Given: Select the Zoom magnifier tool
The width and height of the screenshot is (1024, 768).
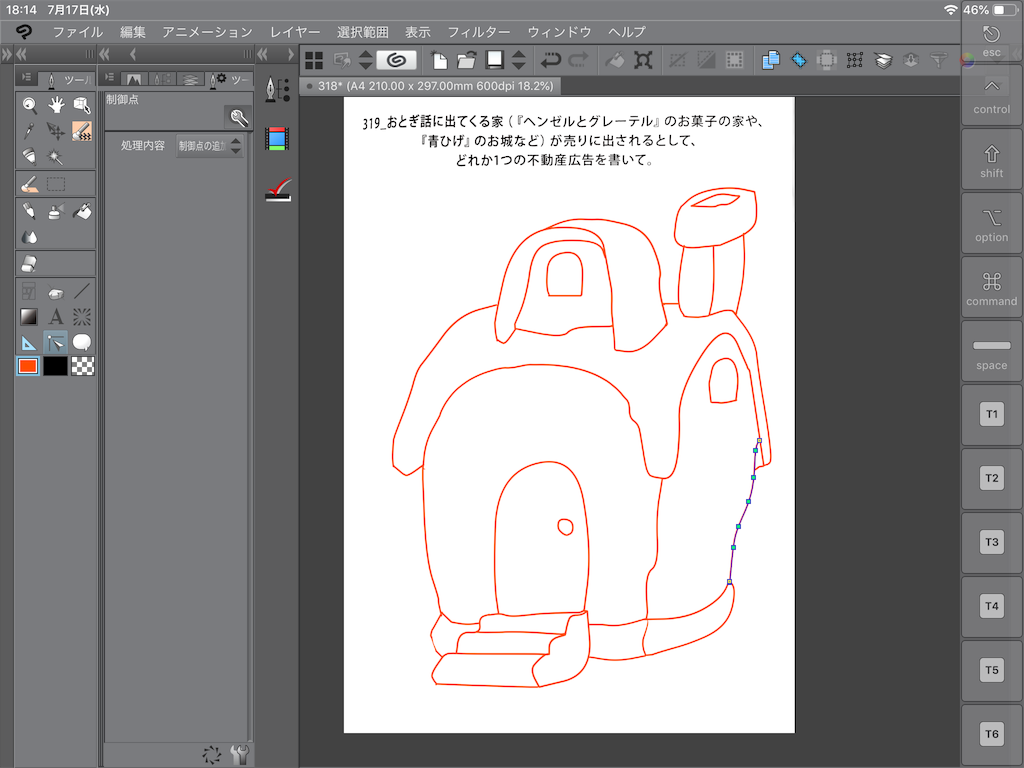Looking at the screenshot, I should pos(29,105).
